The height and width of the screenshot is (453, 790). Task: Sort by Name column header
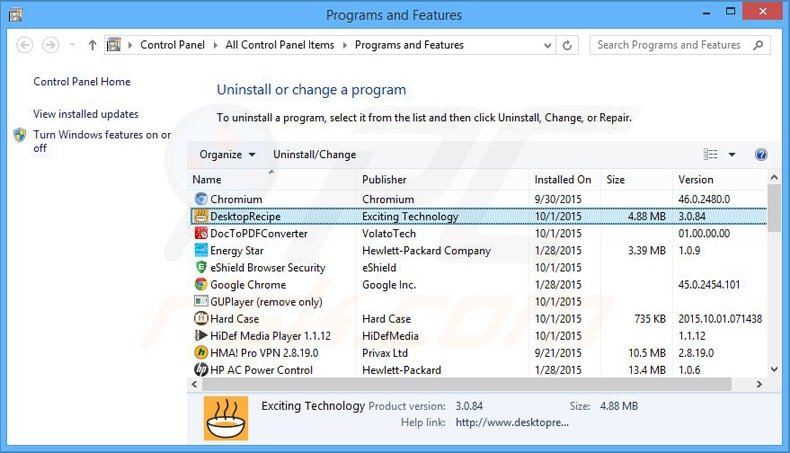(272, 179)
